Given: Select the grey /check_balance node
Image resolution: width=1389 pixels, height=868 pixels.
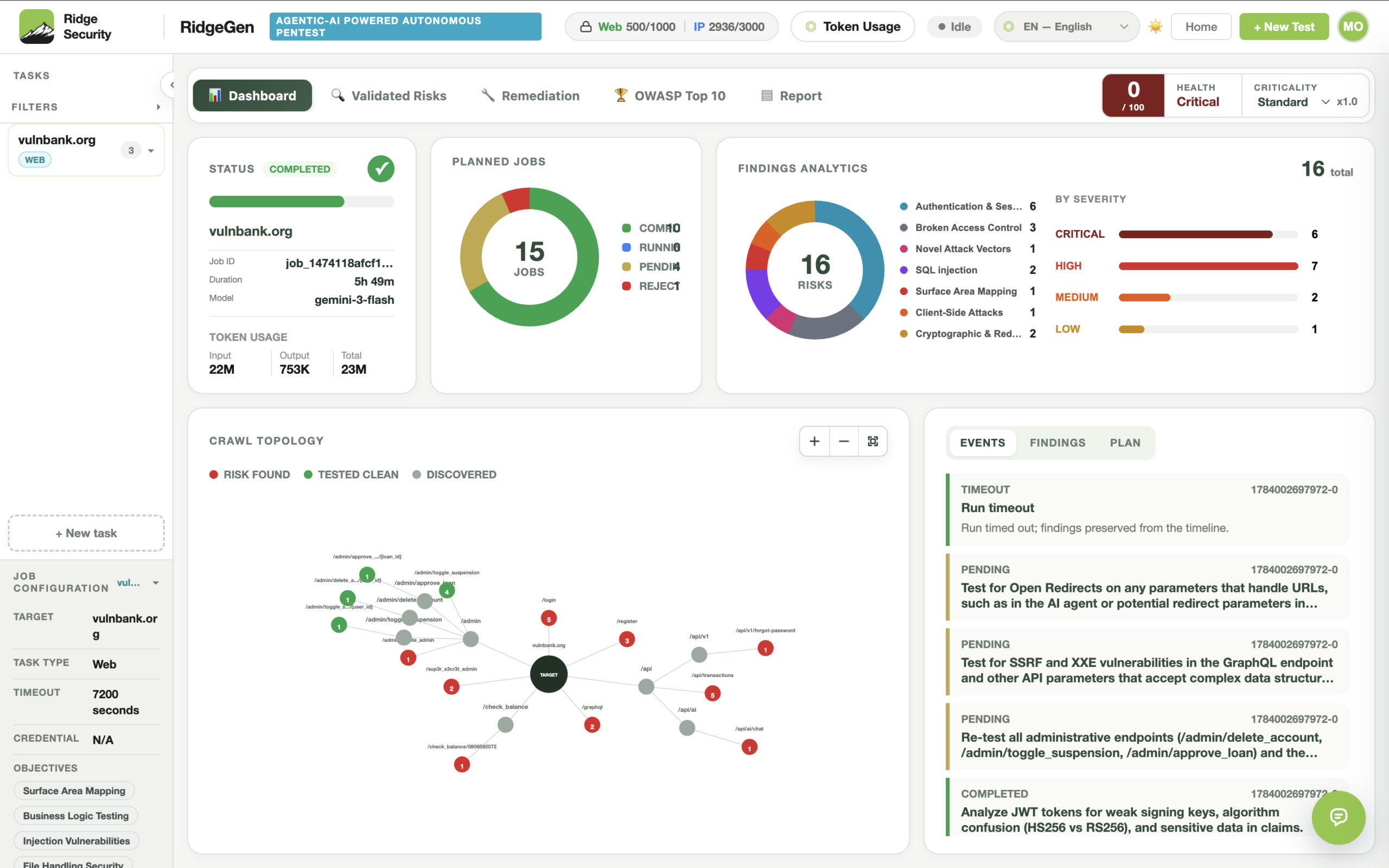Looking at the screenshot, I should coord(505,725).
